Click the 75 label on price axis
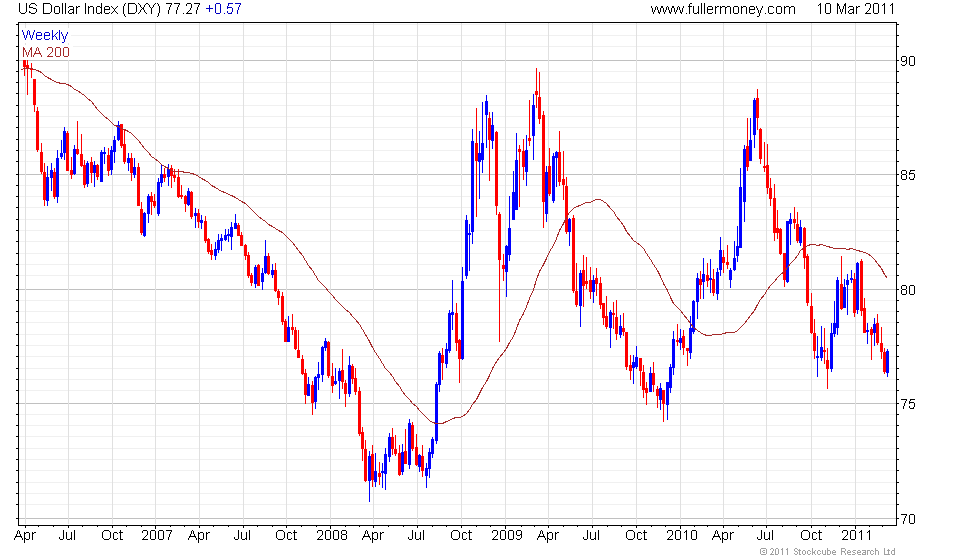The height and width of the screenshot is (560, 980). (908, 404)
